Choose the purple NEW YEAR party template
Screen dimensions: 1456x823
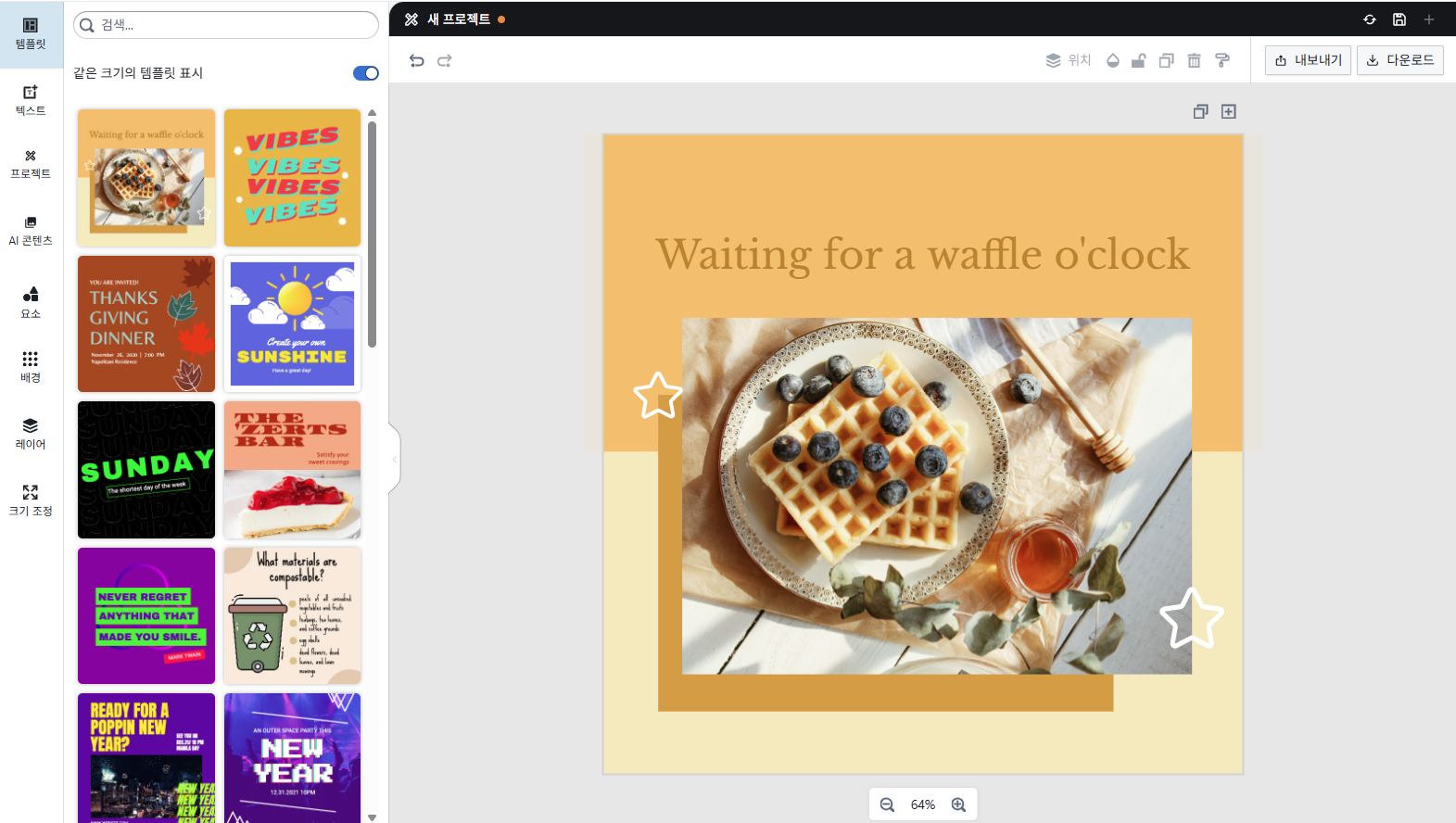tap(292, 758)
